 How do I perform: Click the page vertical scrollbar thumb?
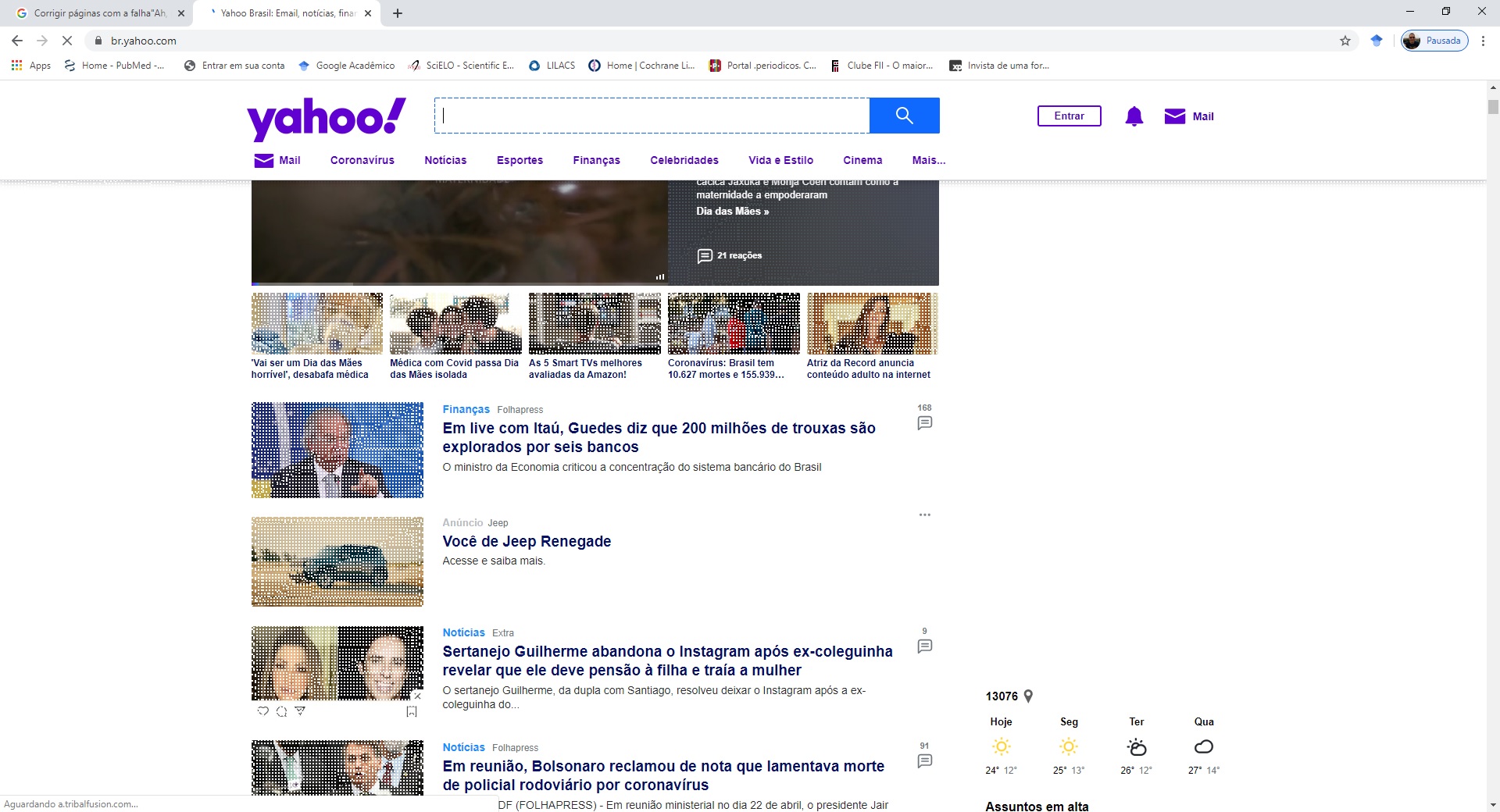[x=1493, y=107]
